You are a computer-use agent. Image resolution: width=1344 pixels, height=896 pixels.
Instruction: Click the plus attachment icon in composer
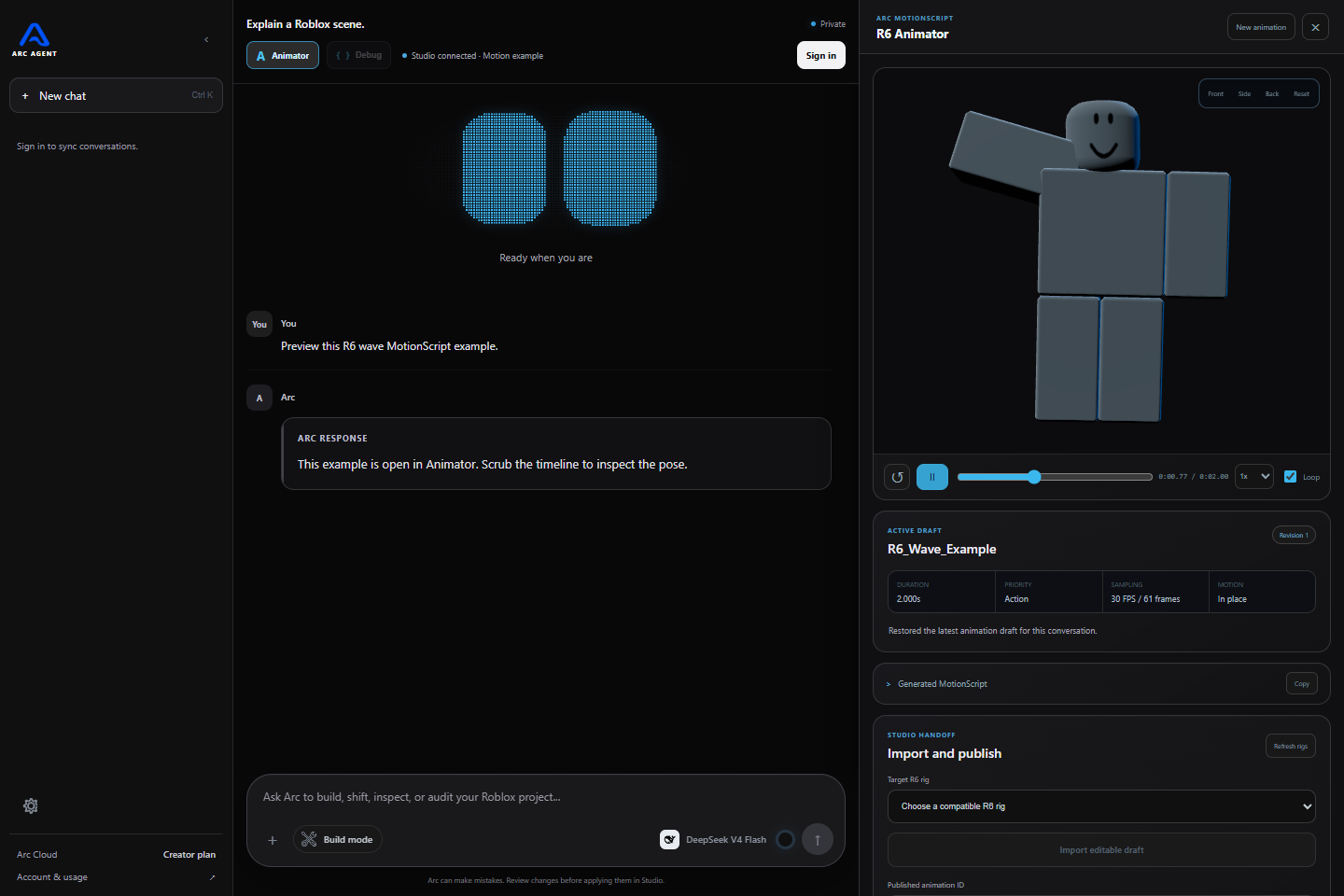pos(273,840)
